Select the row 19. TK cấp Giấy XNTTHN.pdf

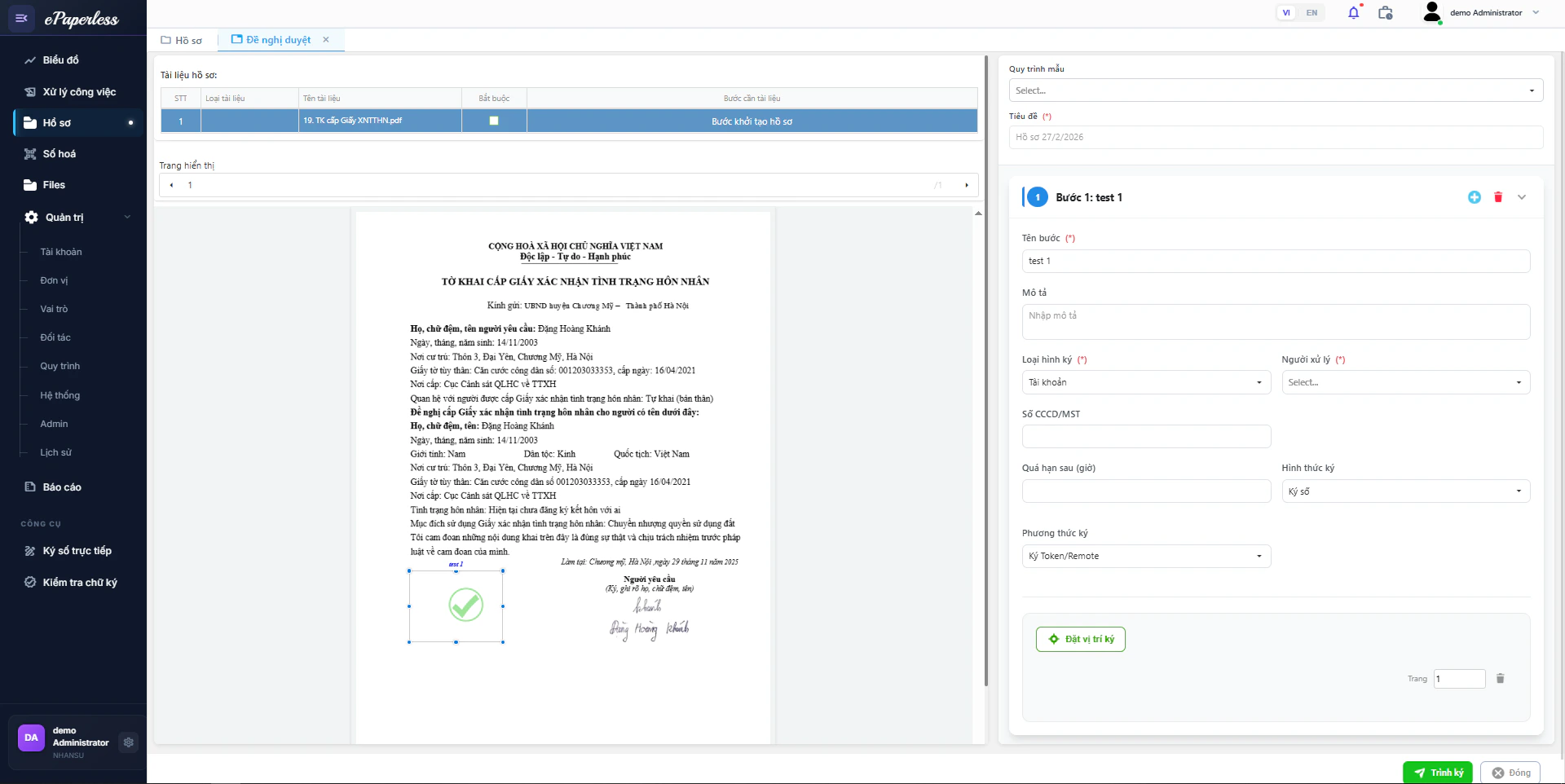(569, 121)
